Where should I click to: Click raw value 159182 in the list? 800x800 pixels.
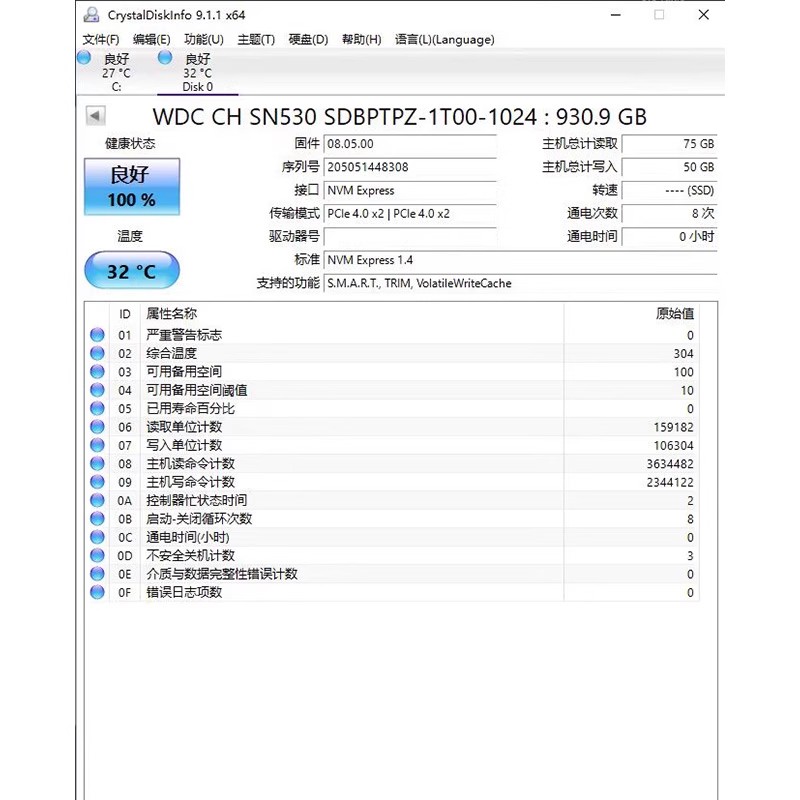(x=673, y=427)
